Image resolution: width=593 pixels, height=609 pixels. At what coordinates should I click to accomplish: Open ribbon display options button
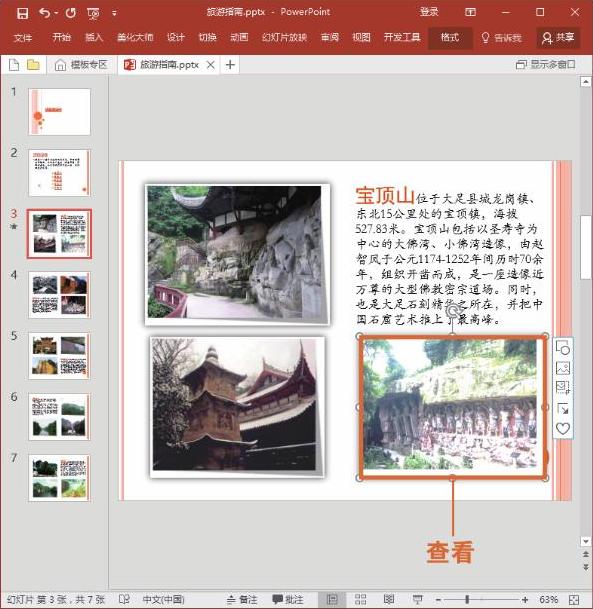470,12
